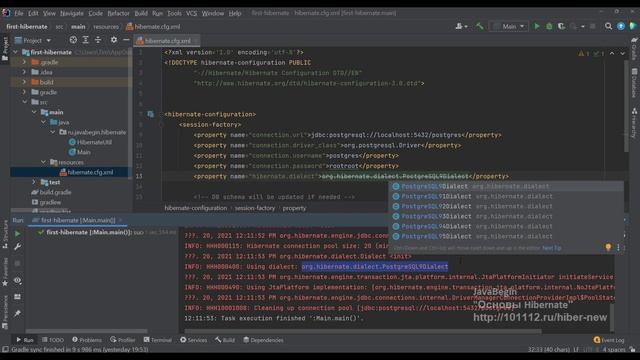Viewport: 640px width, 360px height.
Task: Select PostgreSQL92Dialect completion suggestion
Action: tap(506, 206)
